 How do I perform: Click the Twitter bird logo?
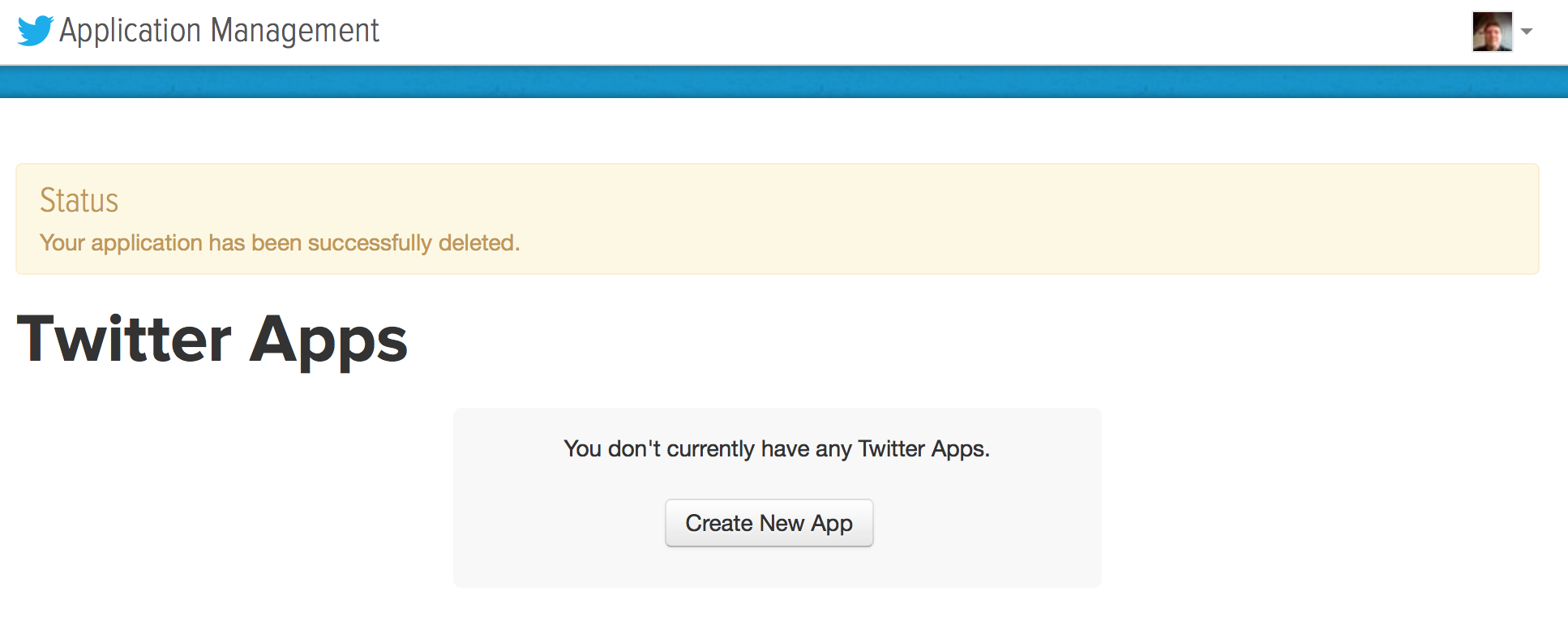click(x=35, y=31)
